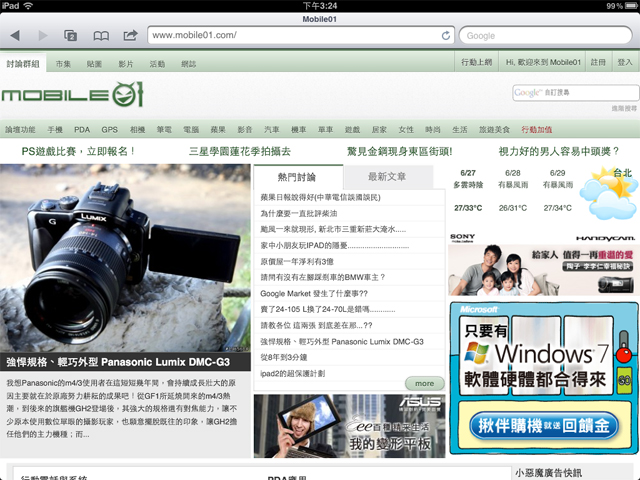Open the 蘋果 category

coord(218,130)
